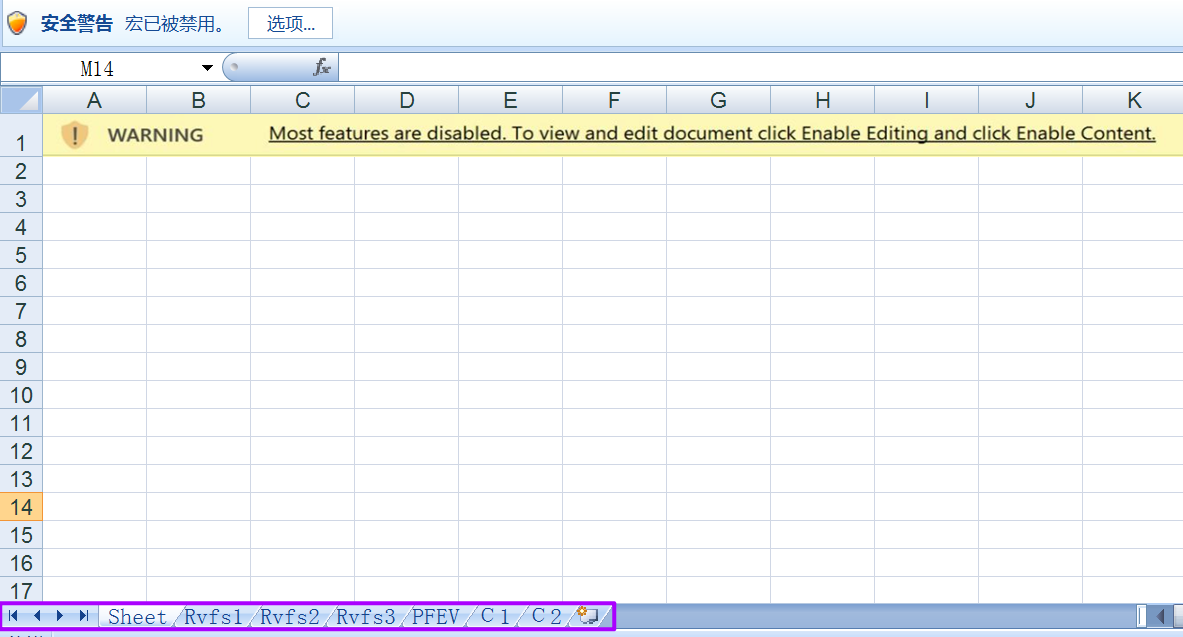Select row 5 header
The width and height of the screenshot is (1183, 637).
pyautogui.click(x=21, y=255)
